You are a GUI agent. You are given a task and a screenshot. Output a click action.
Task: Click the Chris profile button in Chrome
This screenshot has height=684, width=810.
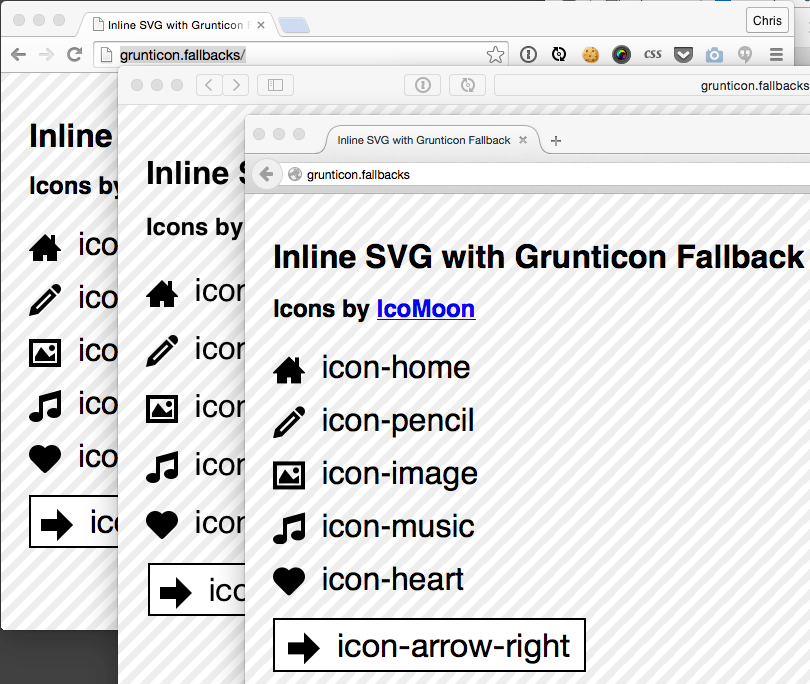[x=767, y=21]
